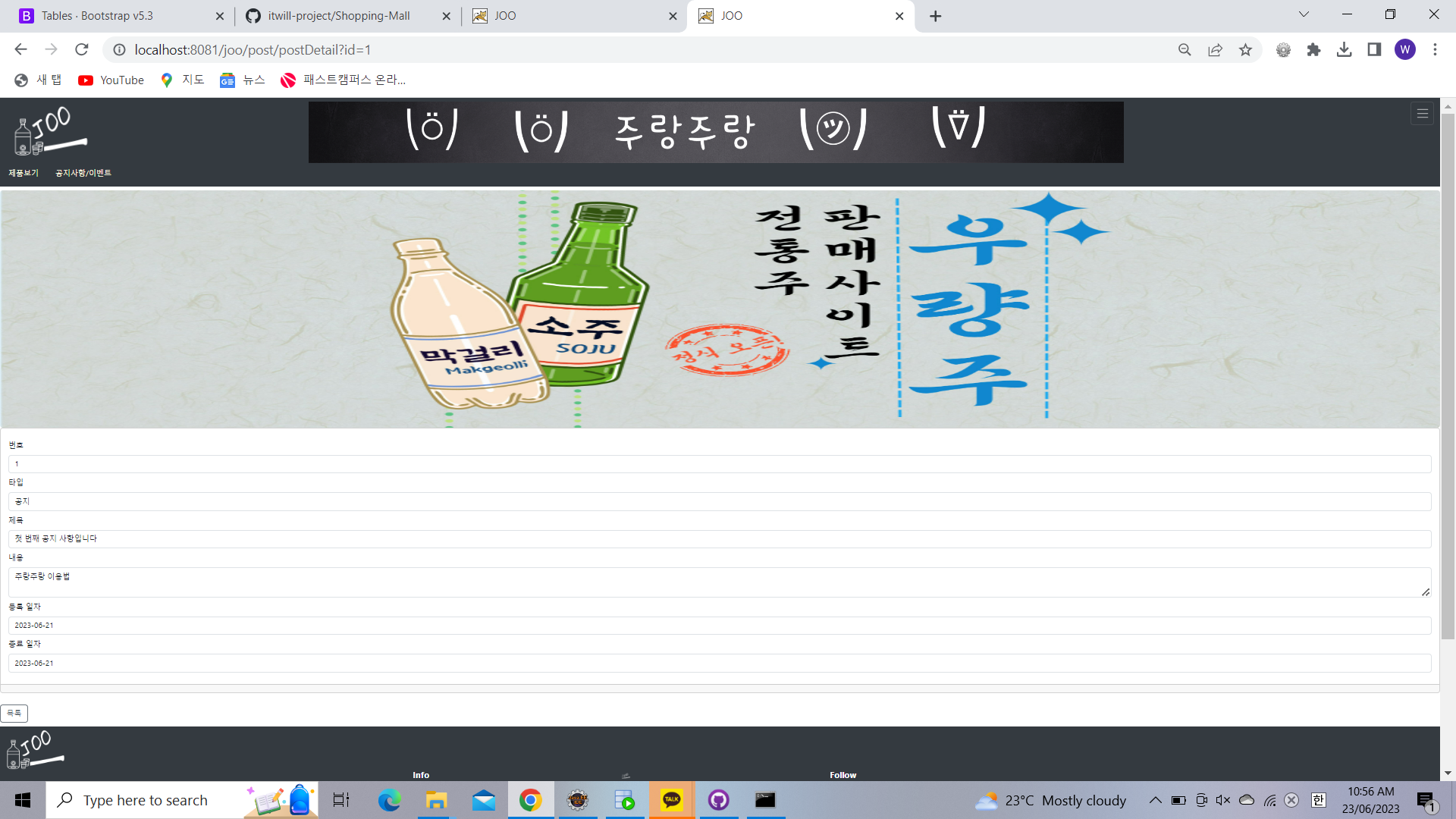1456x819 pixels.
Task: Click the 제목 title input field
Action: coord(719,538)
